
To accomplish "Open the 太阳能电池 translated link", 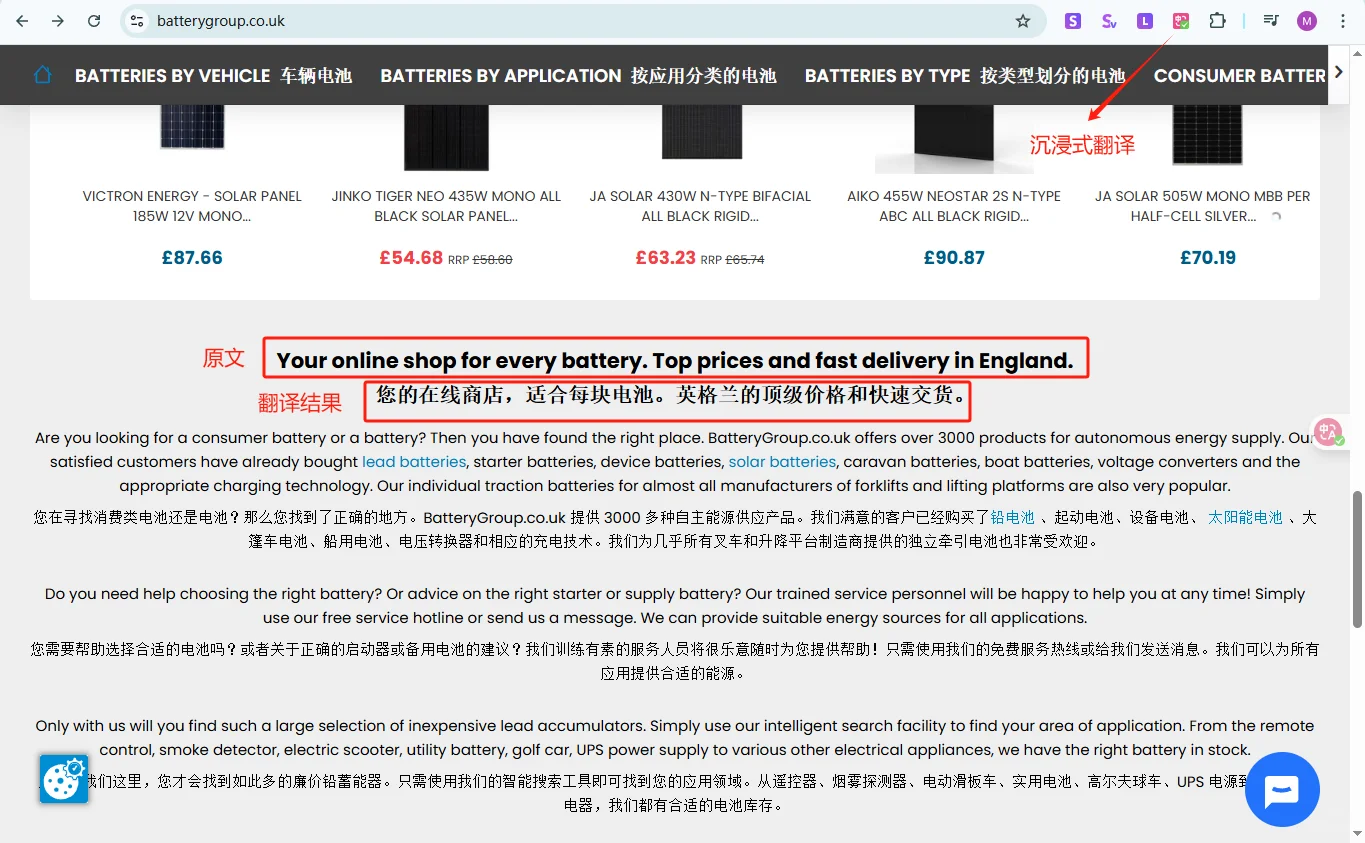I will tap(1245, 517).
